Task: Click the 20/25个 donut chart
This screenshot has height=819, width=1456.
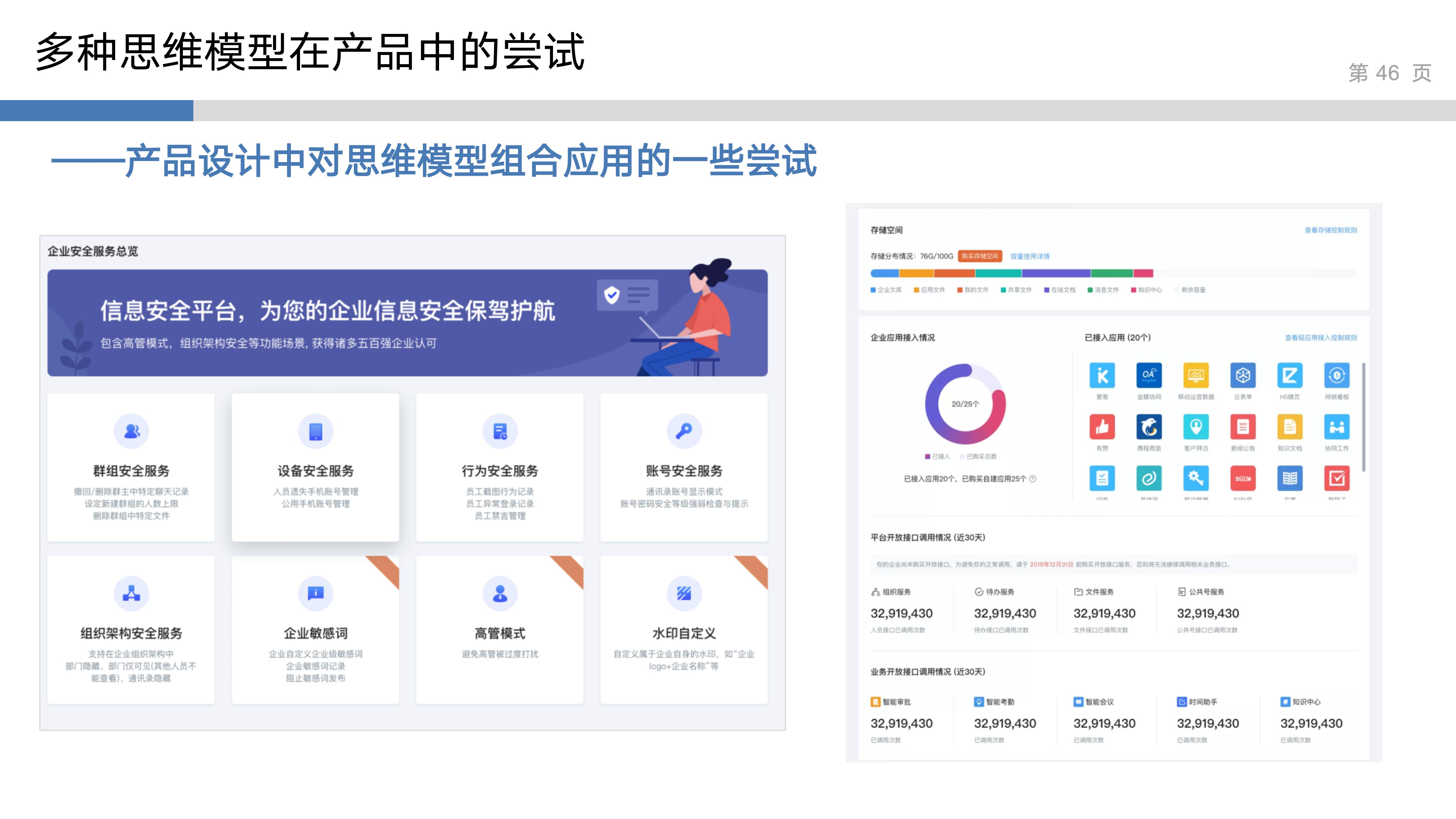Action: (965, 404)
